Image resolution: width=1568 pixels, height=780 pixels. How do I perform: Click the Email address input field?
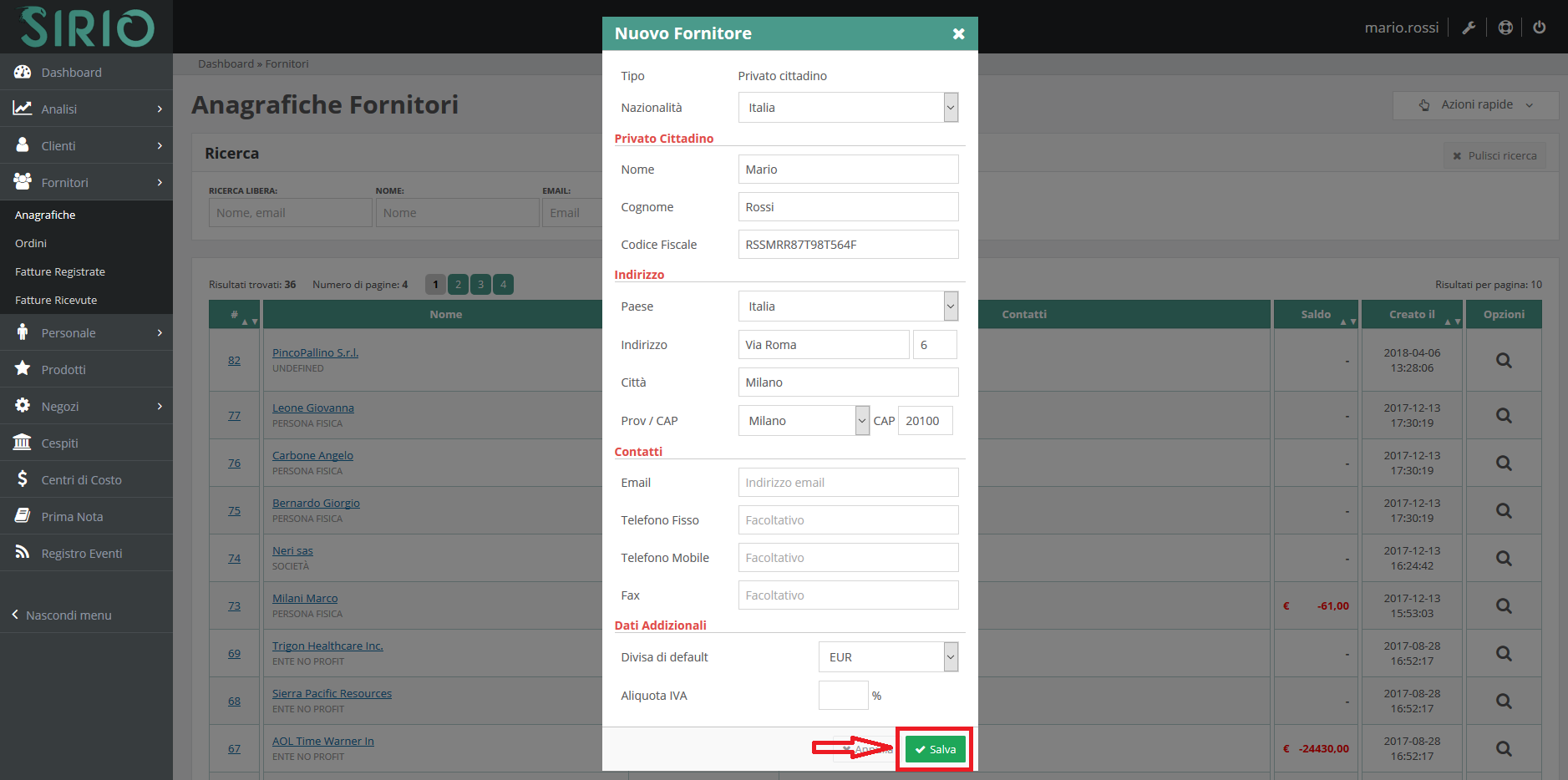coord(847,483)
